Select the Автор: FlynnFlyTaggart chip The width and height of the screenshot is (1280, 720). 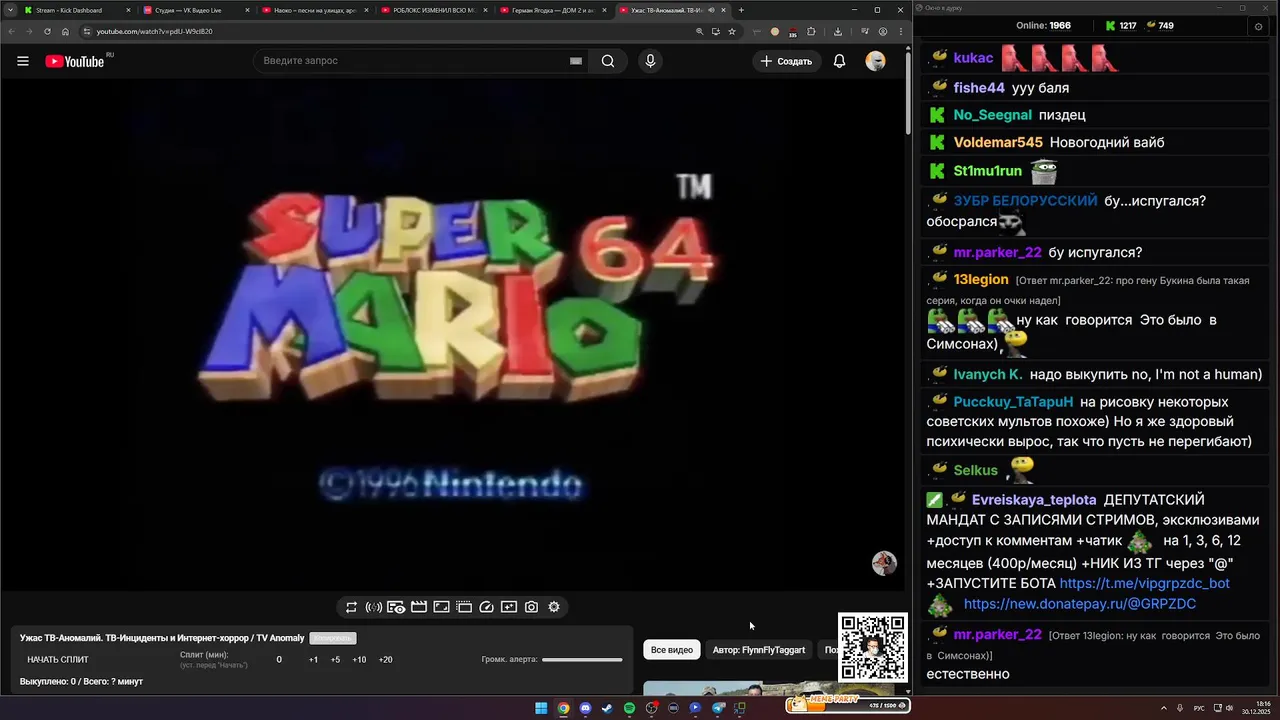(759, 650)
